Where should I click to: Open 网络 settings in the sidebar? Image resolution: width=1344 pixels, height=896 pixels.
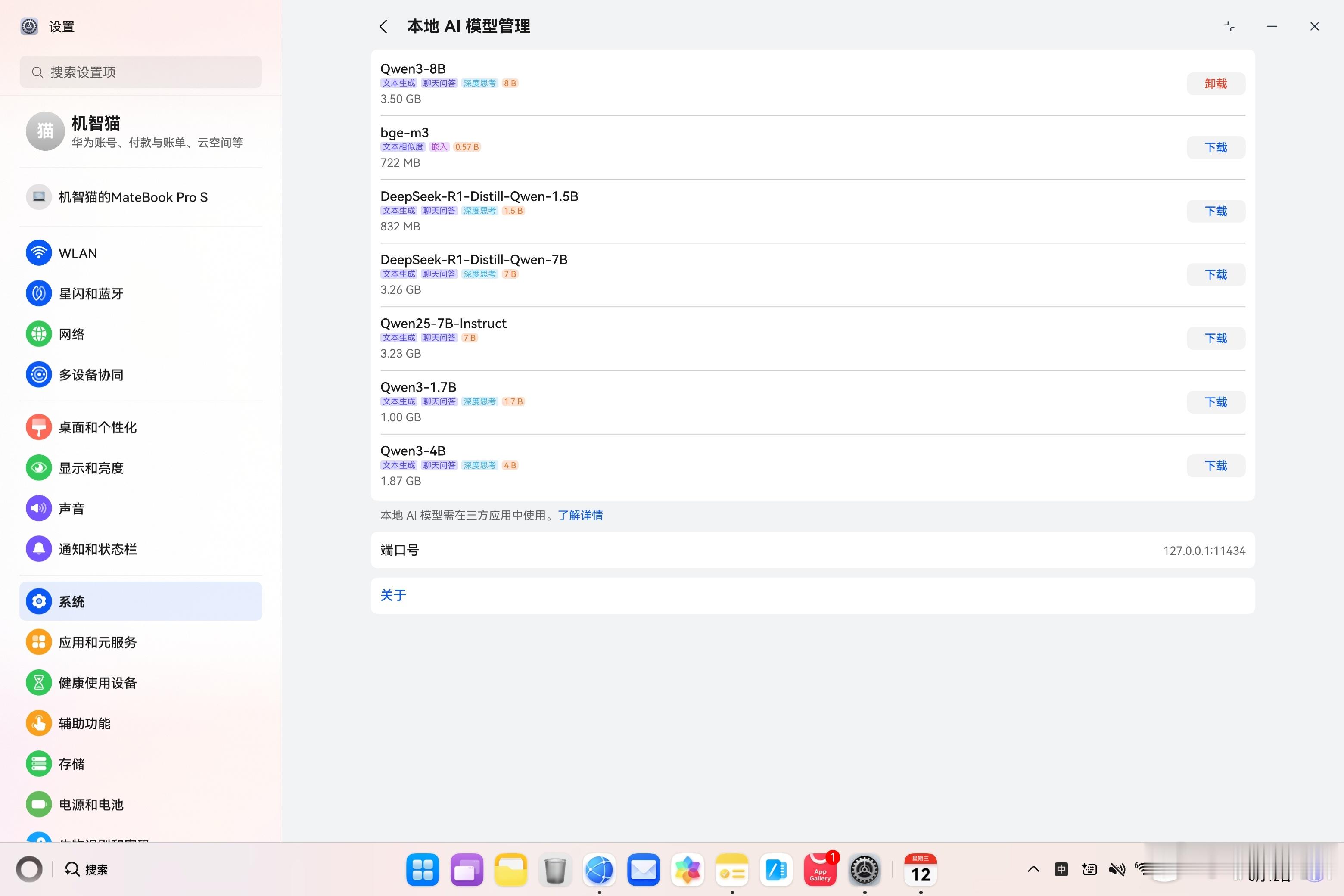(140, 334)
